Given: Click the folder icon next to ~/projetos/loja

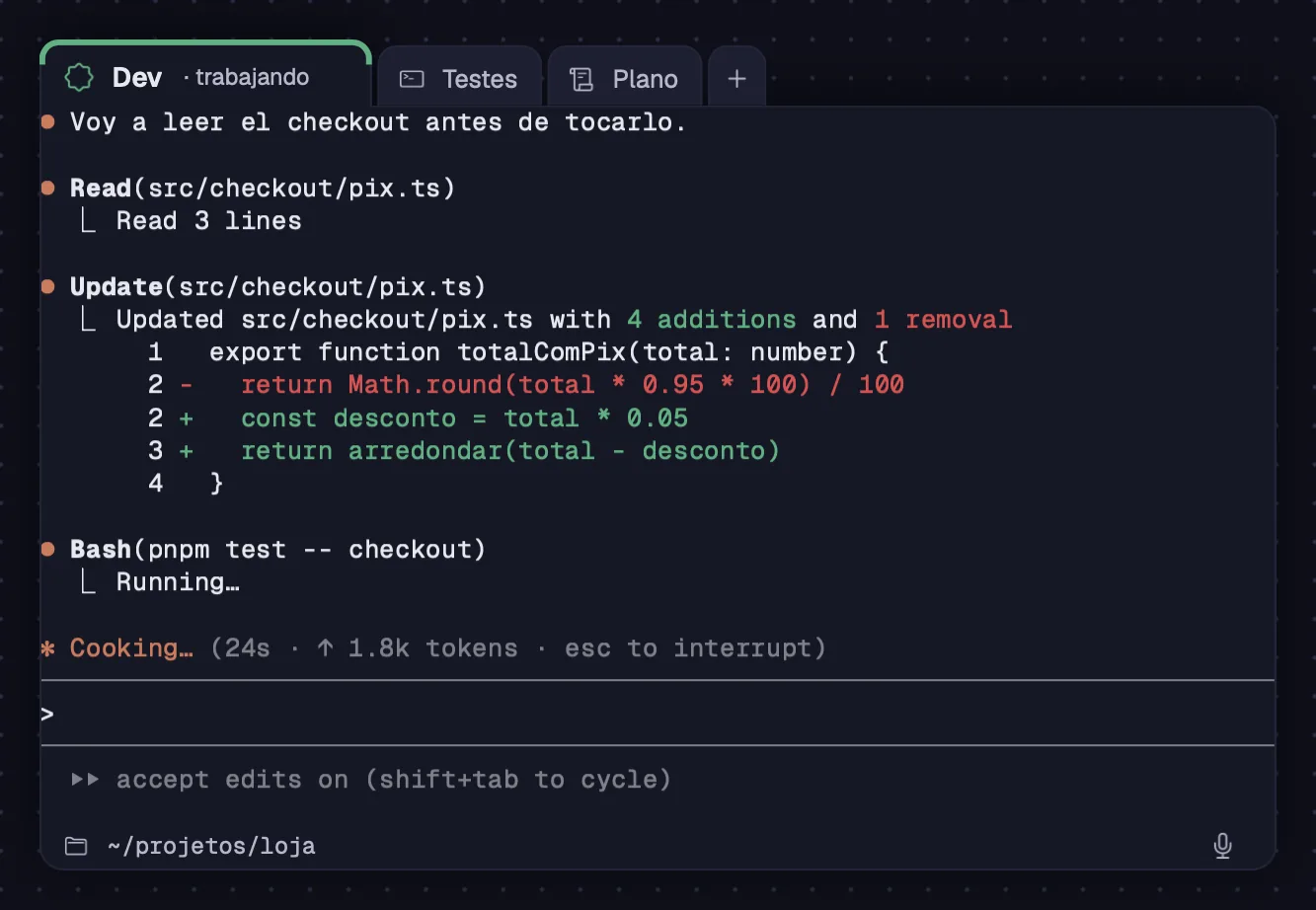Looking at the screenshot, I should click(x=76, y=846).
